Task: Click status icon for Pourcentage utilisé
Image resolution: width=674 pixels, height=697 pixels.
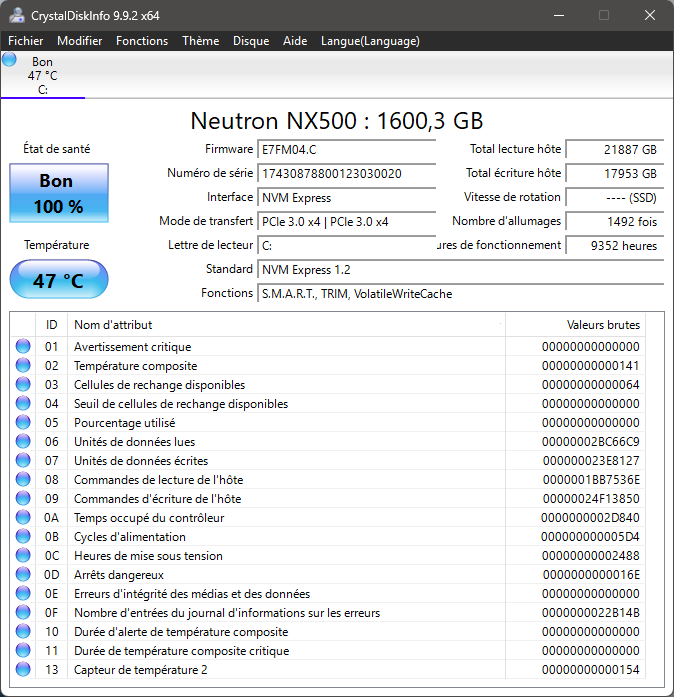Action: click(x=23, y=422)
